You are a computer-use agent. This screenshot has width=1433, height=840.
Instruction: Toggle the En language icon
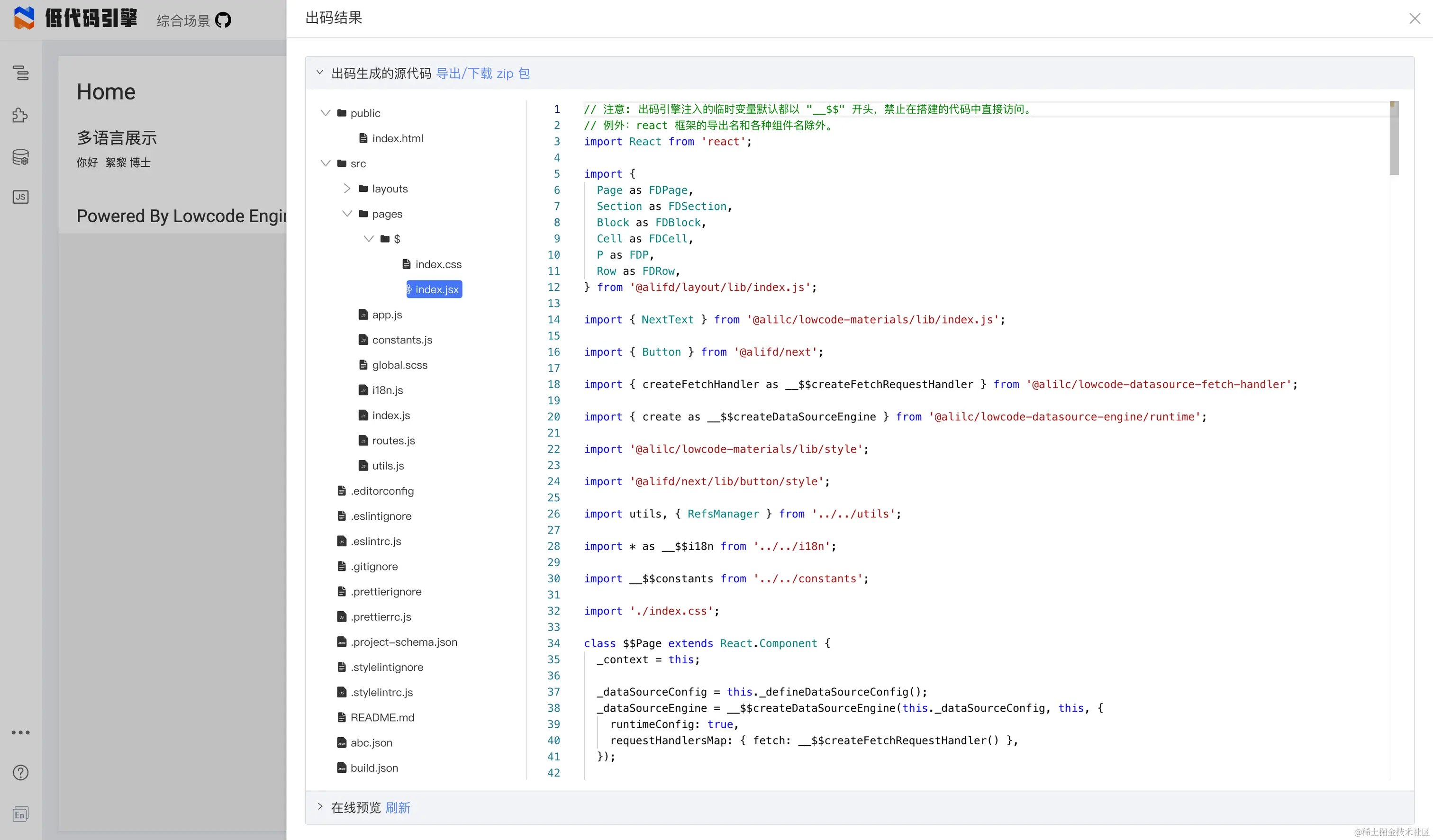click(x=20, y=814)
